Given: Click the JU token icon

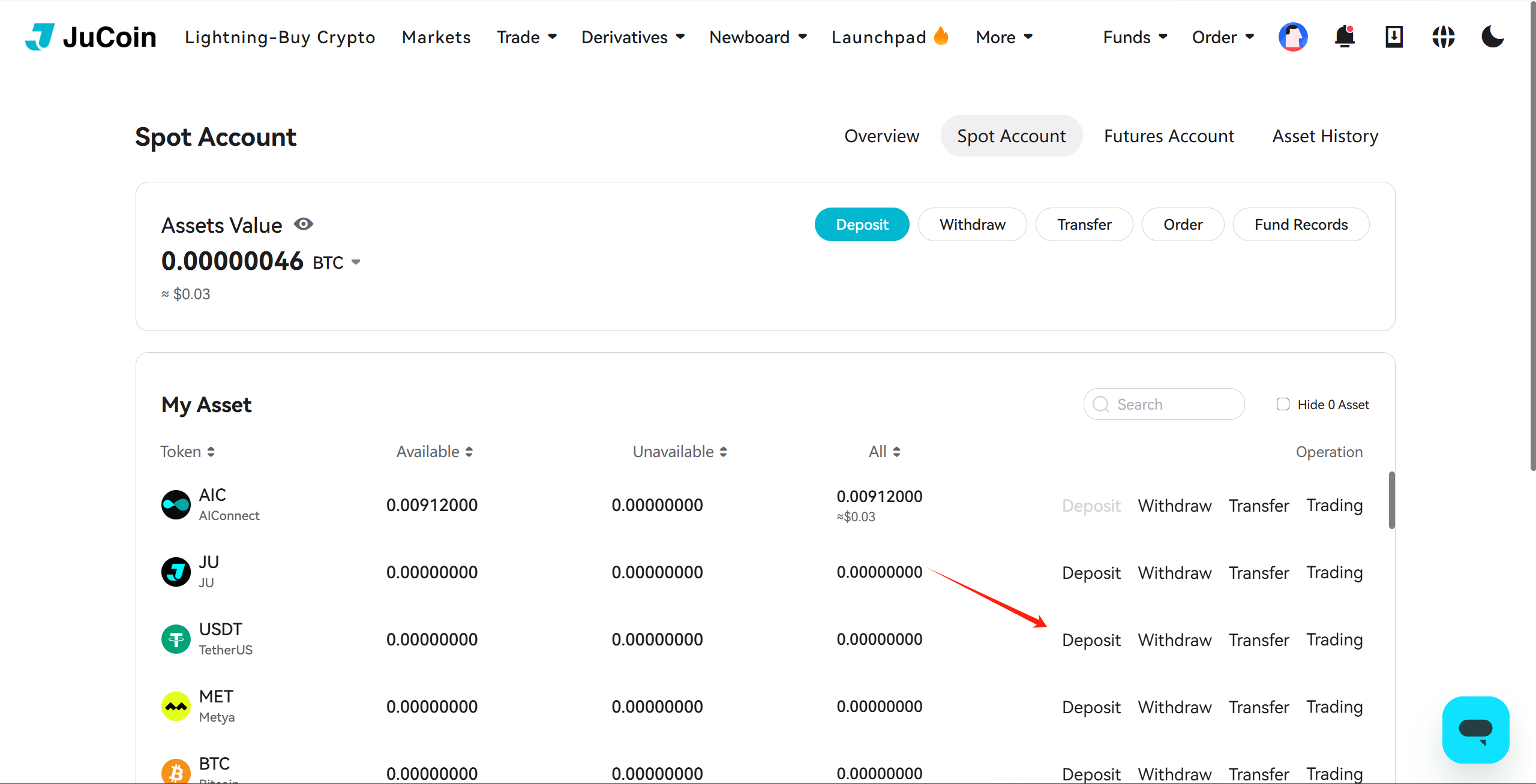Looking at the screenshot, I should [176, 572].
